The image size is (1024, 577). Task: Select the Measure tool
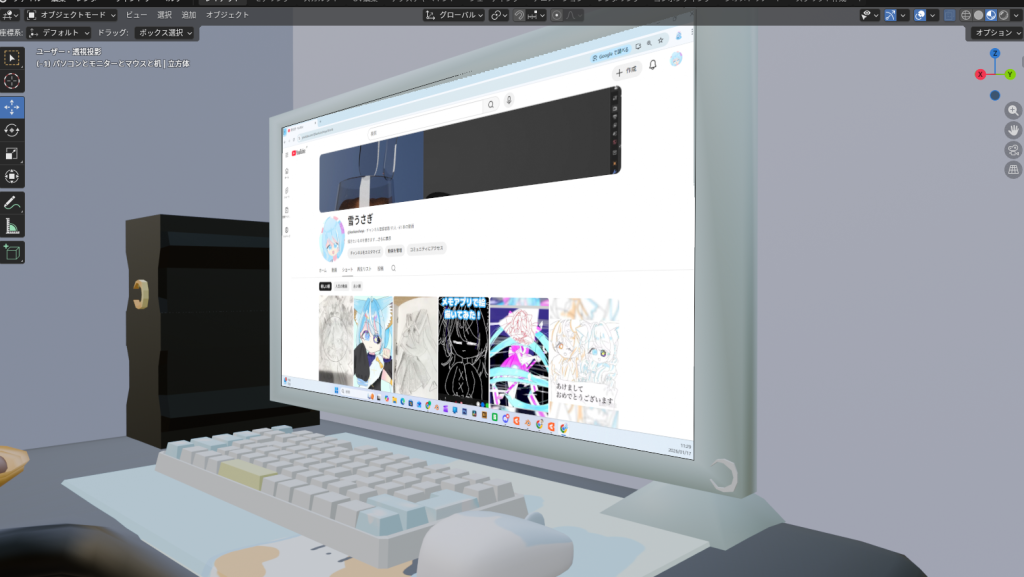pos(13,229)
